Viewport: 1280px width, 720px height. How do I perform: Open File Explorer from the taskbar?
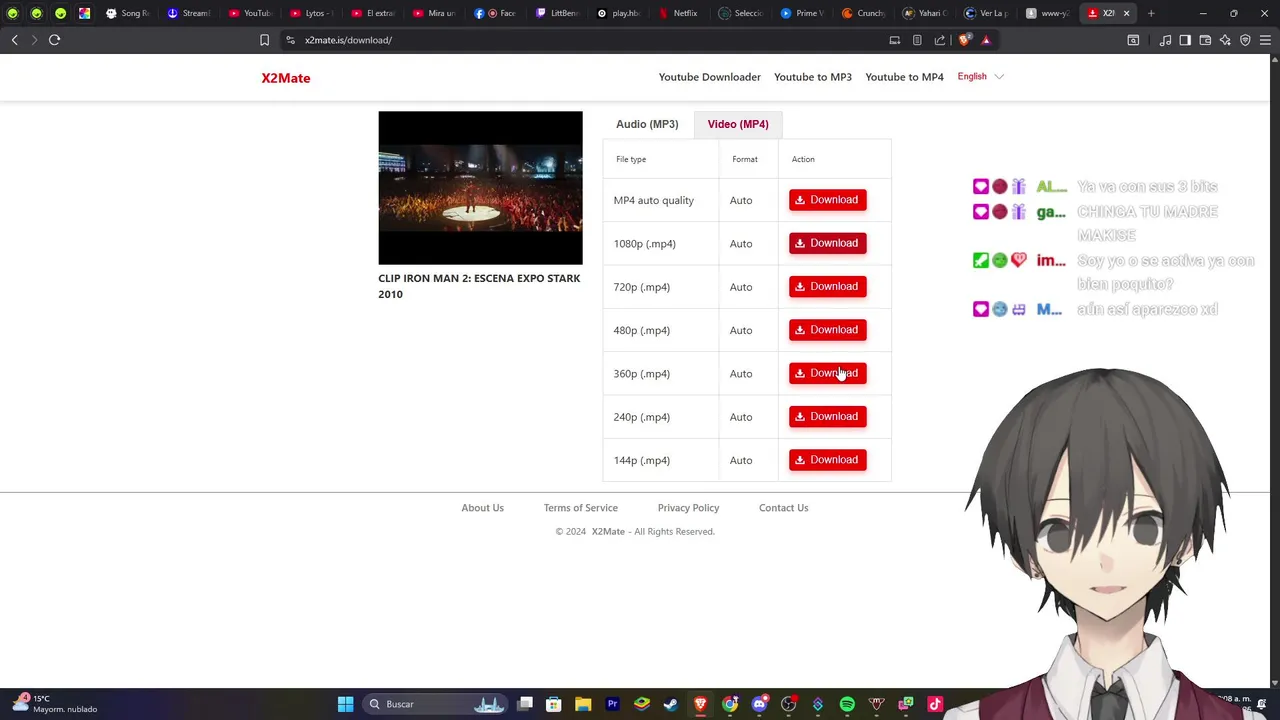click(583, 704)
